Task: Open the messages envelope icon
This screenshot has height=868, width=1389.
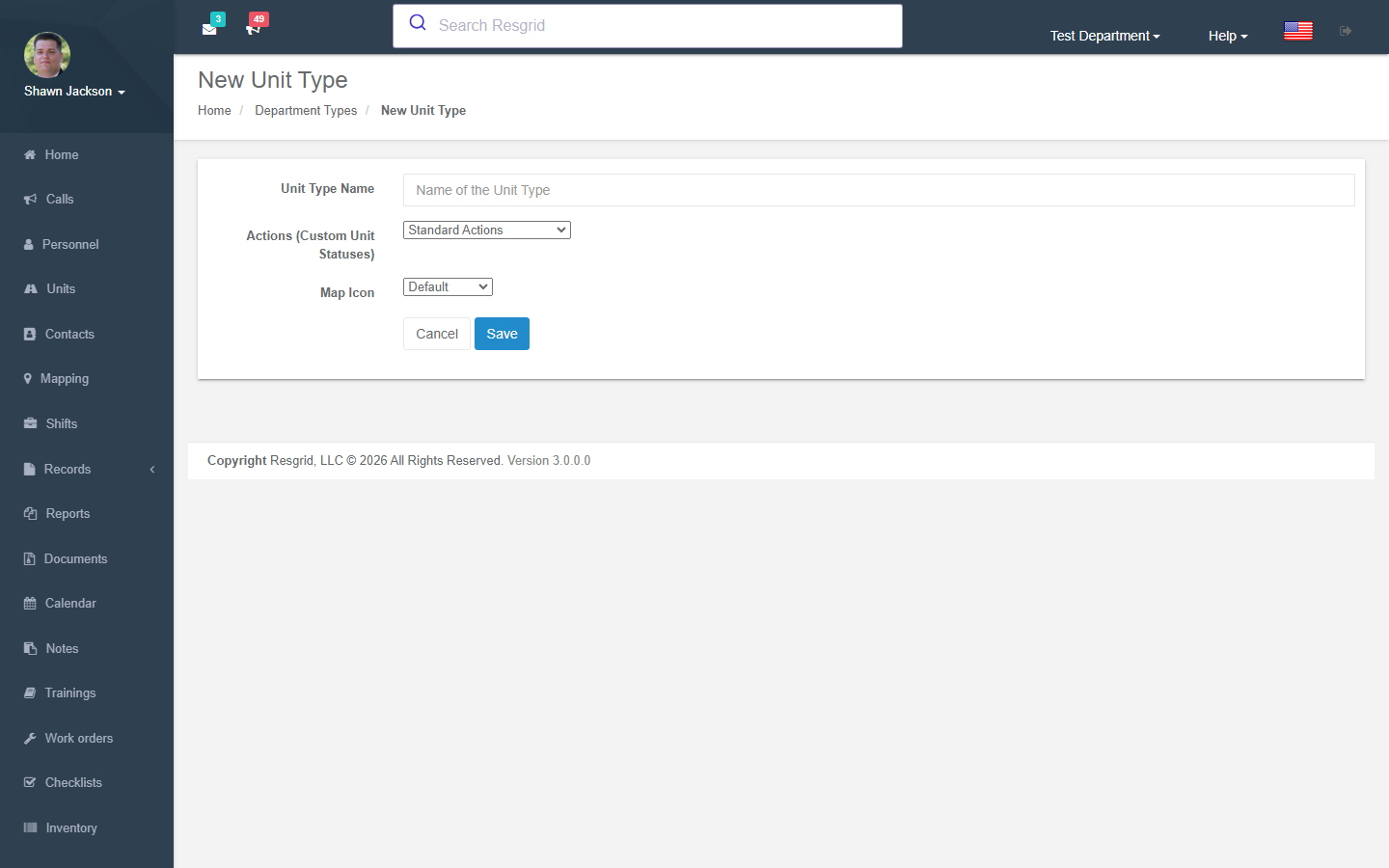Action: click(209, 29)
